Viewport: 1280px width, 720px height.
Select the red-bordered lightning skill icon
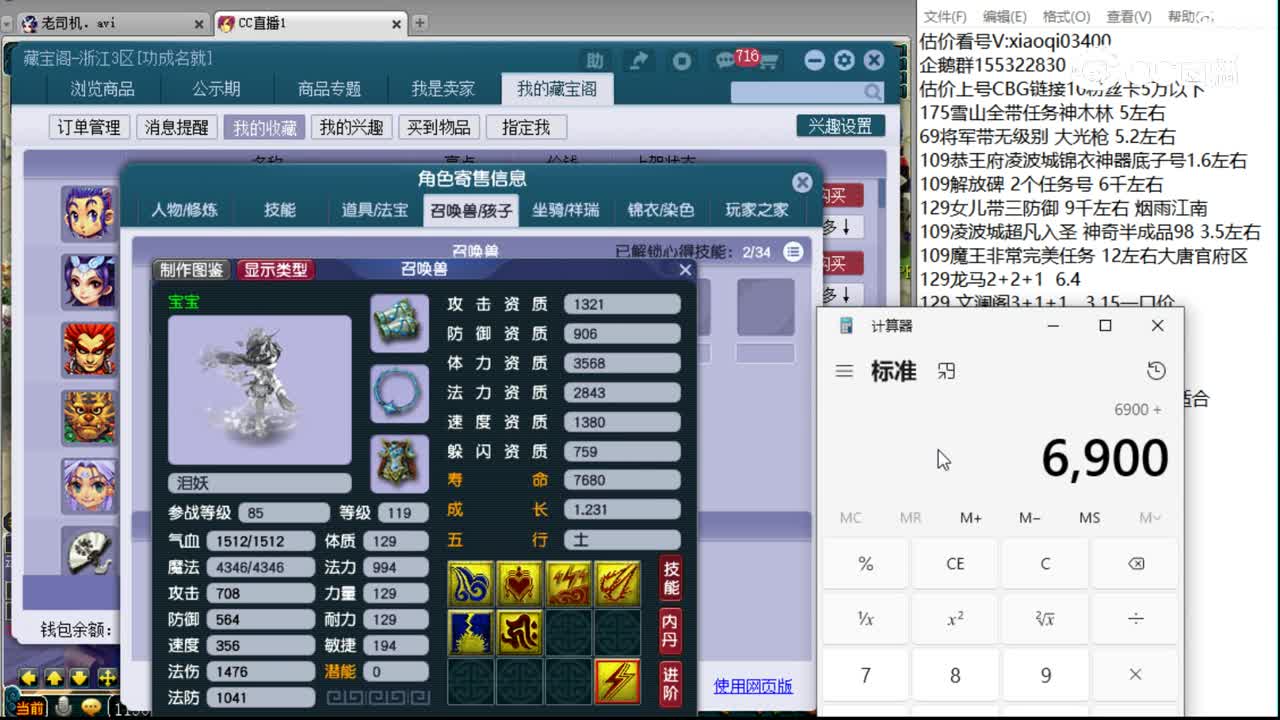point(618,683)
